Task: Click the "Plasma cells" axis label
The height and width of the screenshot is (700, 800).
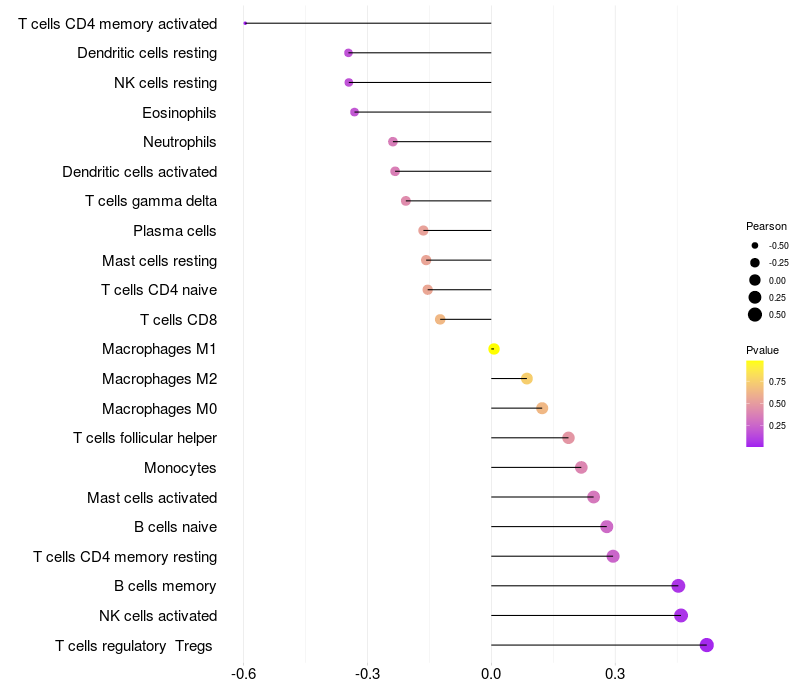Action: (175, 231)
